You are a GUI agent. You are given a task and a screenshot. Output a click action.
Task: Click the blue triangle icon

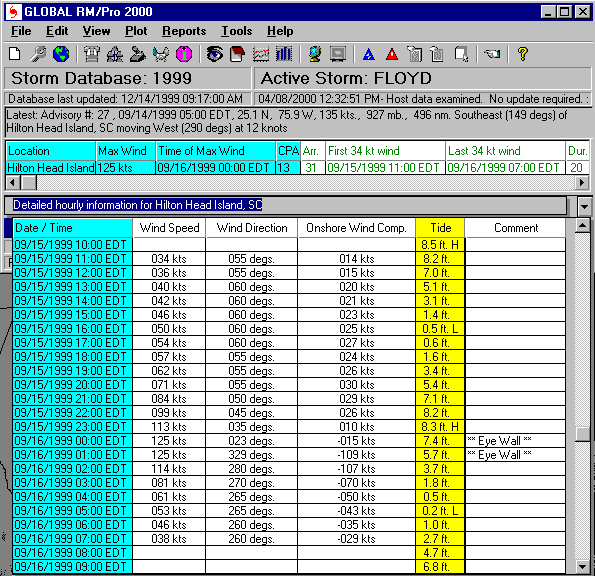(369, 55)
